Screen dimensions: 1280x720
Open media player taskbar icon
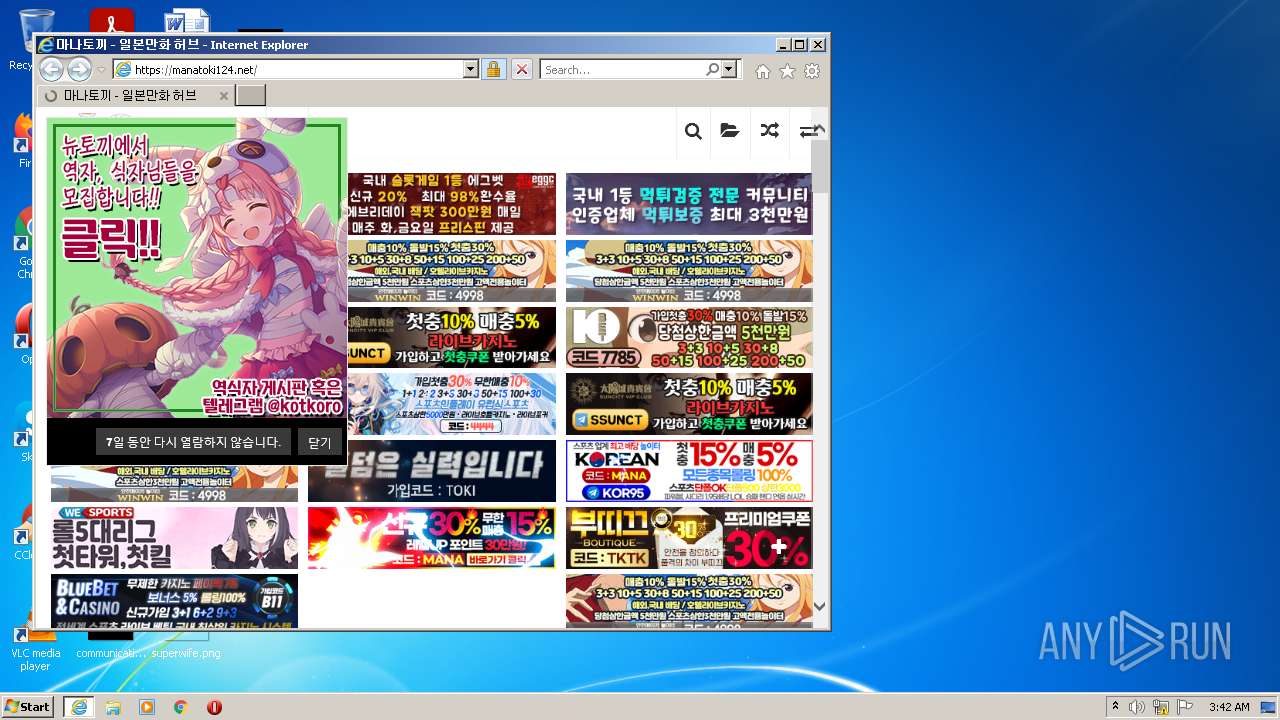click(x=147, y=707)
